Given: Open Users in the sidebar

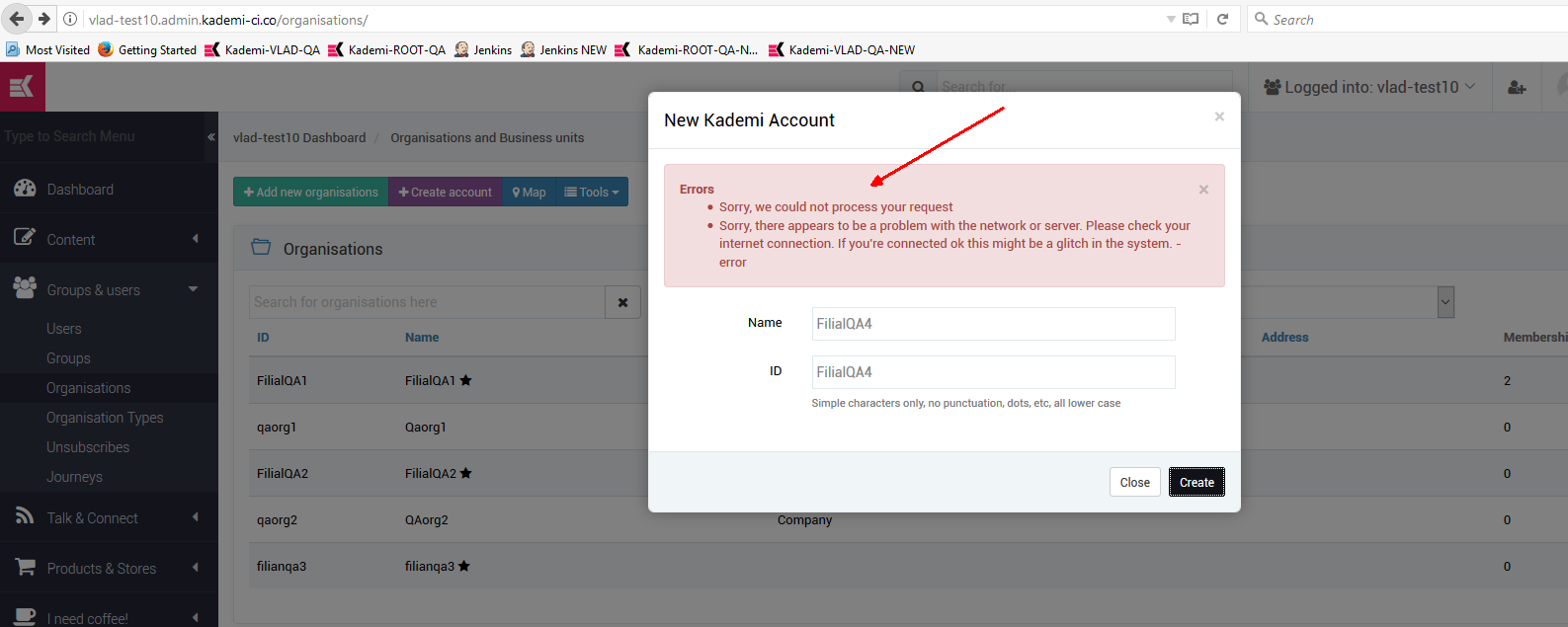Looking at the screenshot, I should tap(64, 329).
